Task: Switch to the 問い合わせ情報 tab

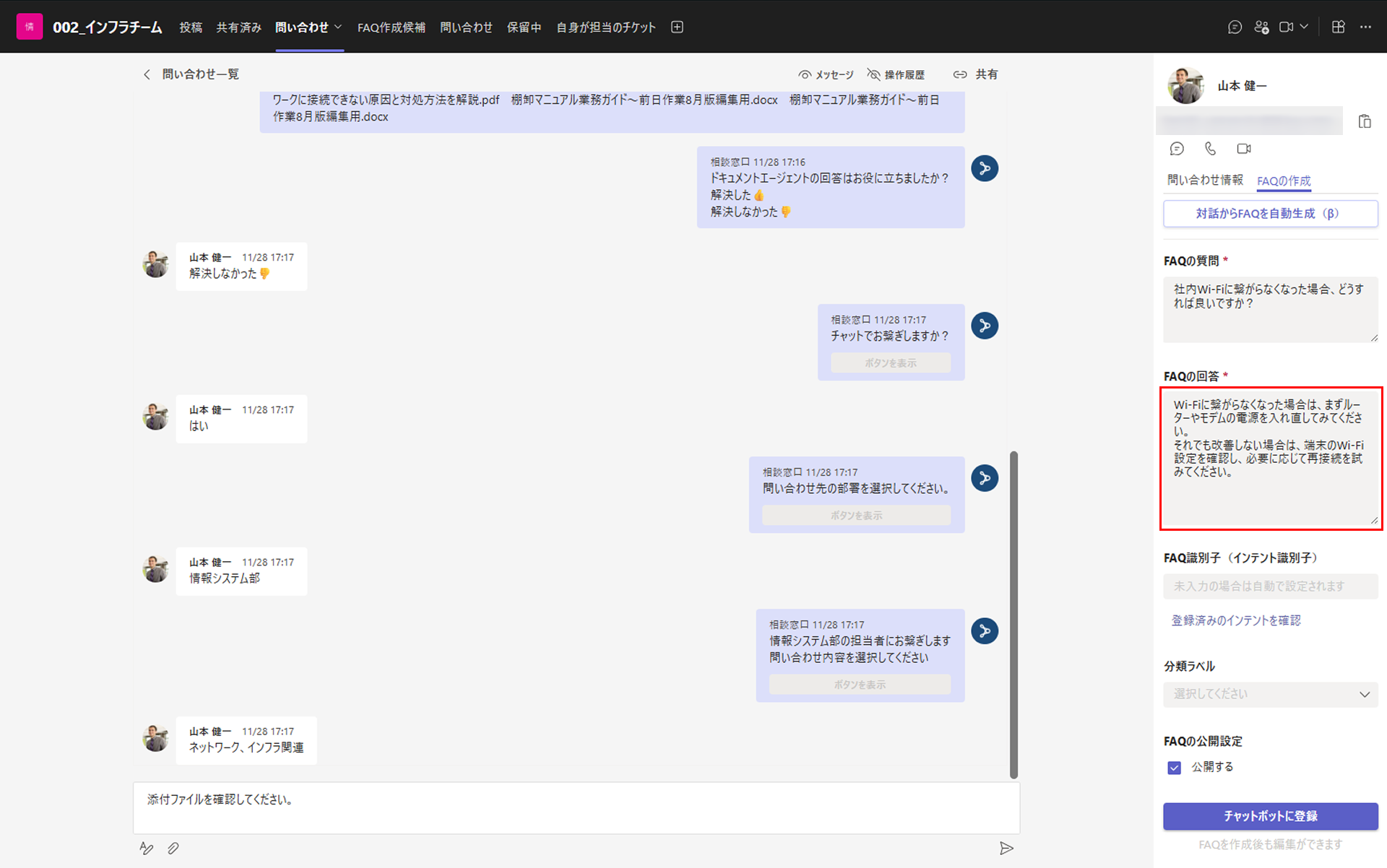Action: tap(1205, 180)
